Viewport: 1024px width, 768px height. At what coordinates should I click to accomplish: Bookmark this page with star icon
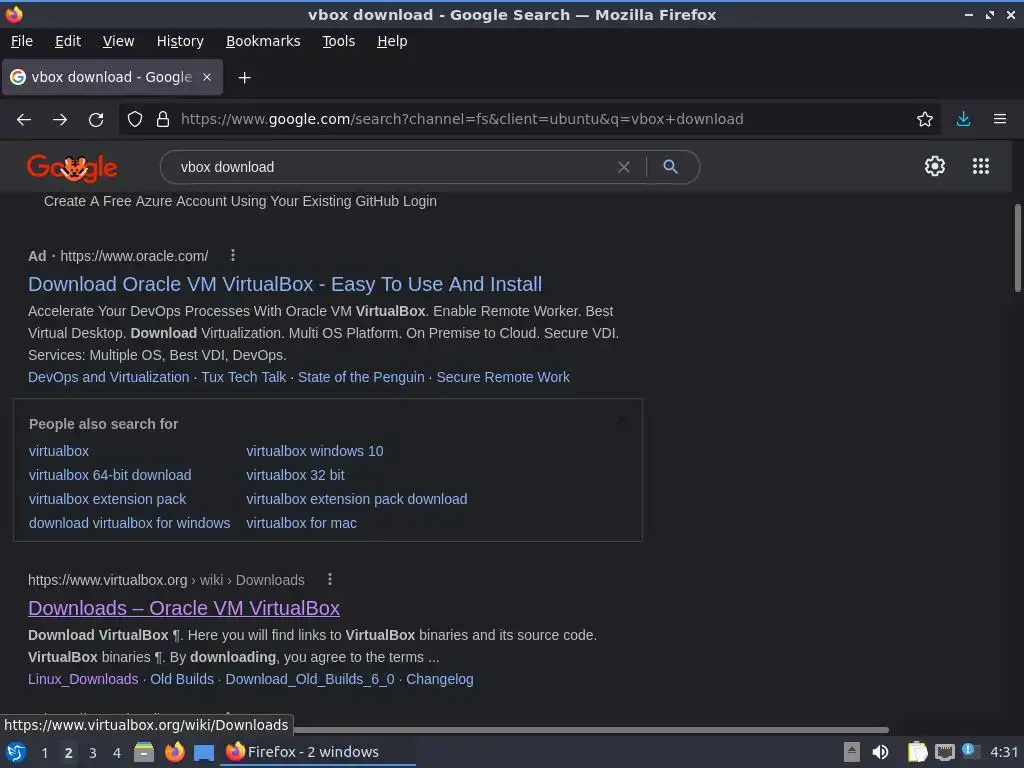point(925,120)
